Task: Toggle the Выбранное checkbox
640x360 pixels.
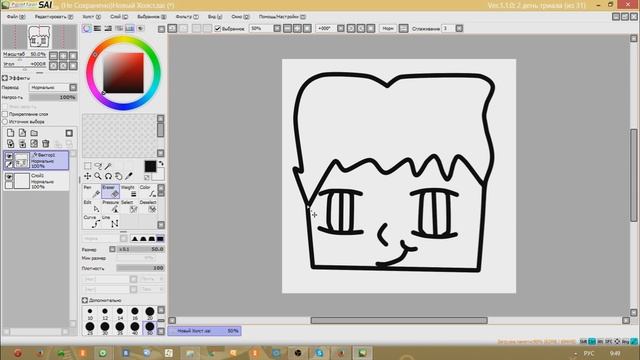Action: (x=218, y=29)
